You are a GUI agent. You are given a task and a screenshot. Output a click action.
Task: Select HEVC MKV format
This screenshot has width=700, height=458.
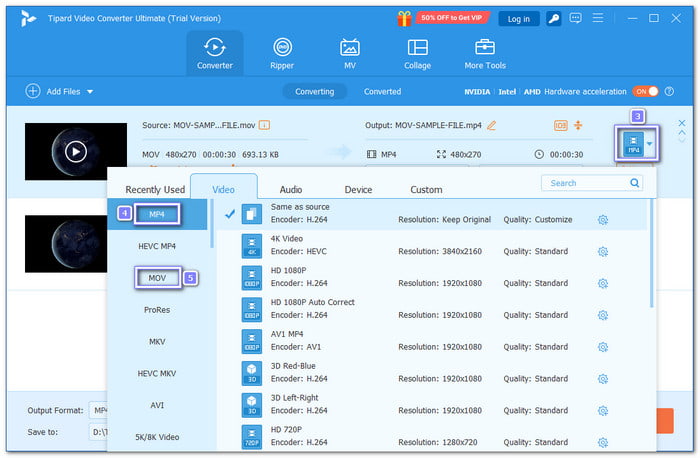coord(157,373)
